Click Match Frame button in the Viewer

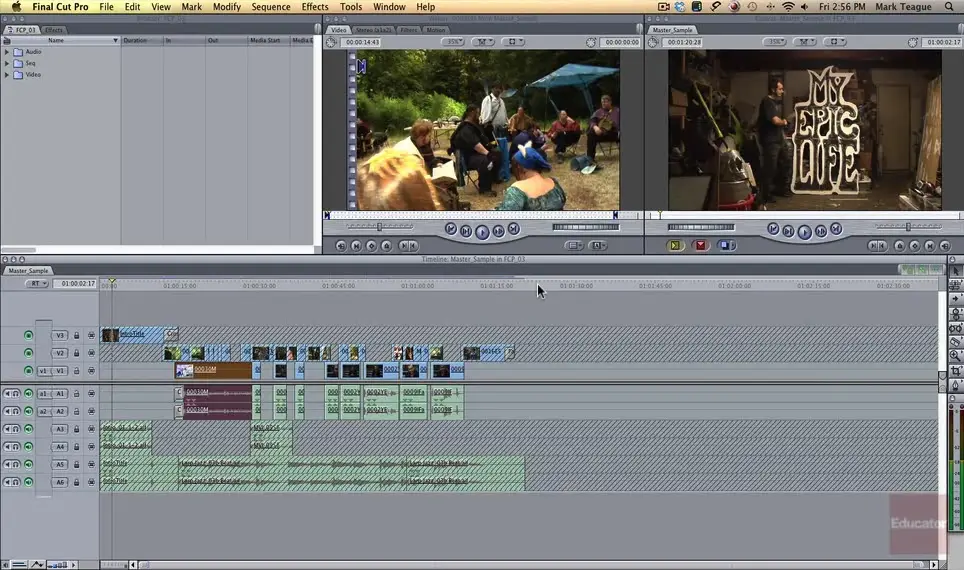(341, 246)
